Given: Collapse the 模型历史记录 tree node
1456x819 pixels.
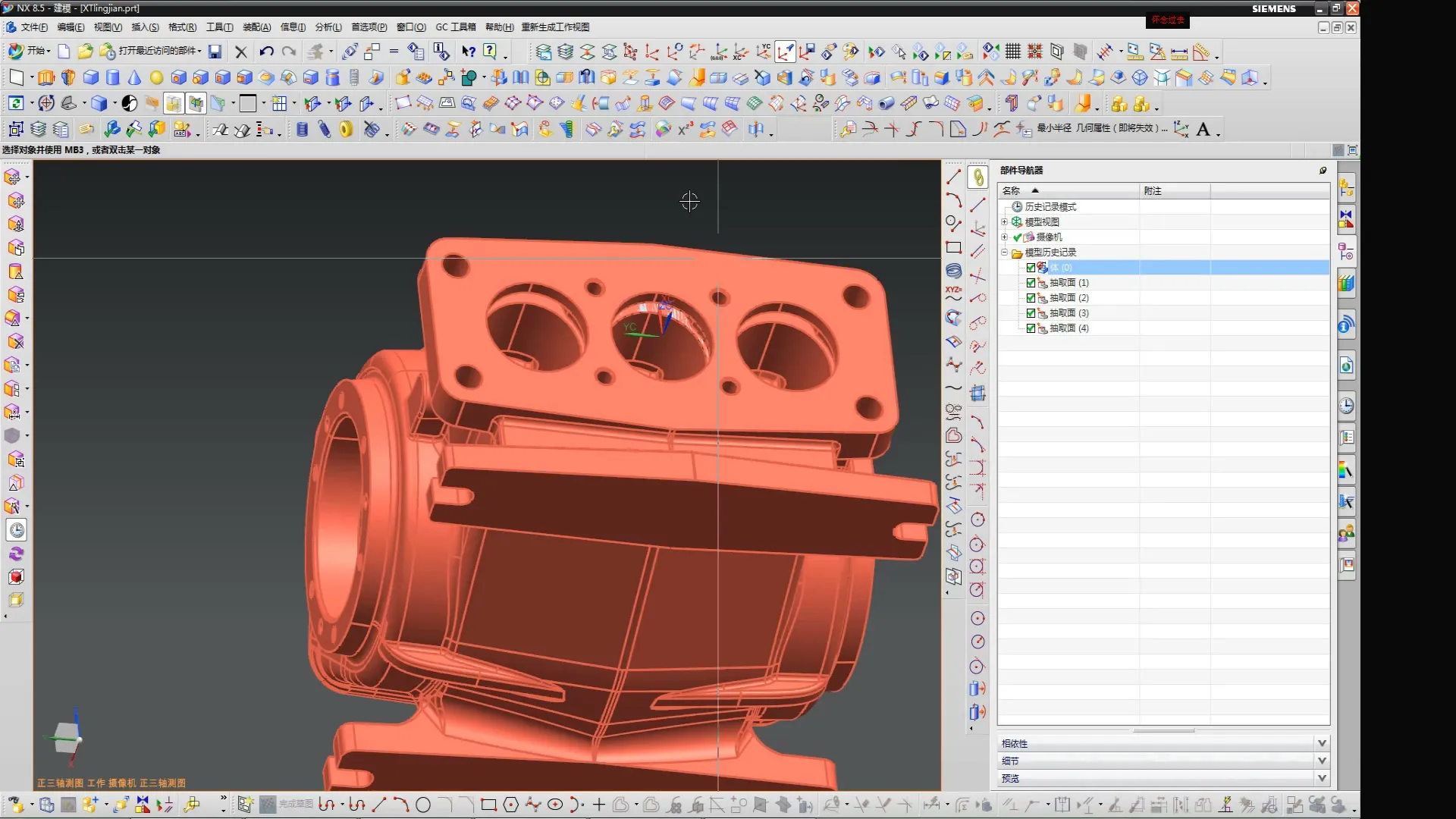Looking at the screenshot, I should tap(1004, 253).
